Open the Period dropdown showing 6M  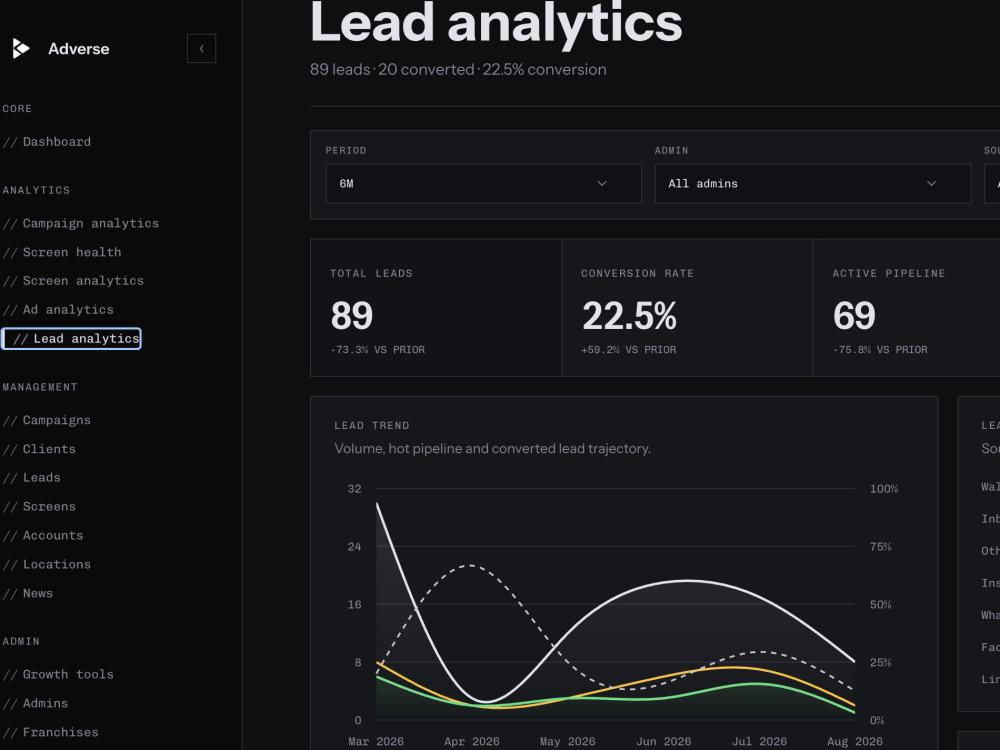[x=483, y=184]
